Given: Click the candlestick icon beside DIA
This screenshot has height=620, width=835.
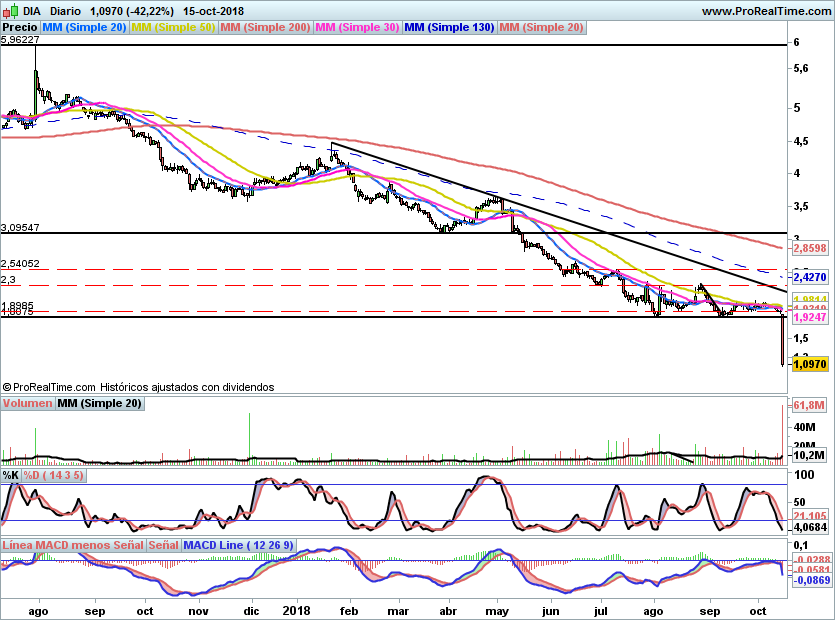Looking at the screenshot, I should pyautogui.click(x=10, y=10).
